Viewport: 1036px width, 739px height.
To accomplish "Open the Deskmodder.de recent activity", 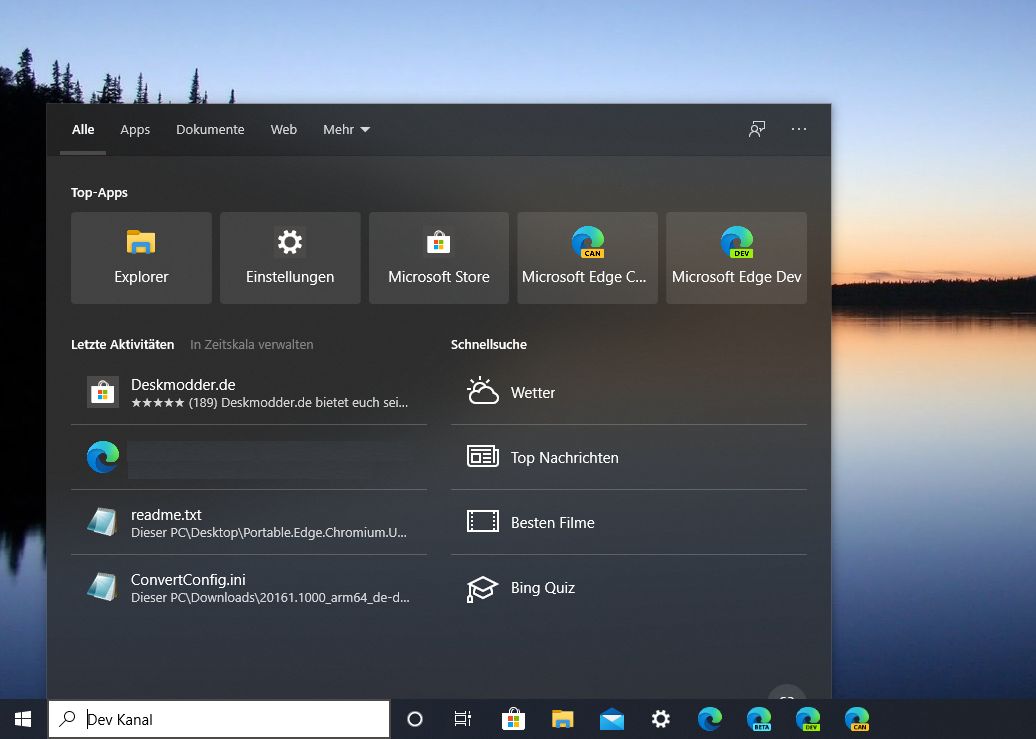I will pyautogui.click(x=249, y=393).
